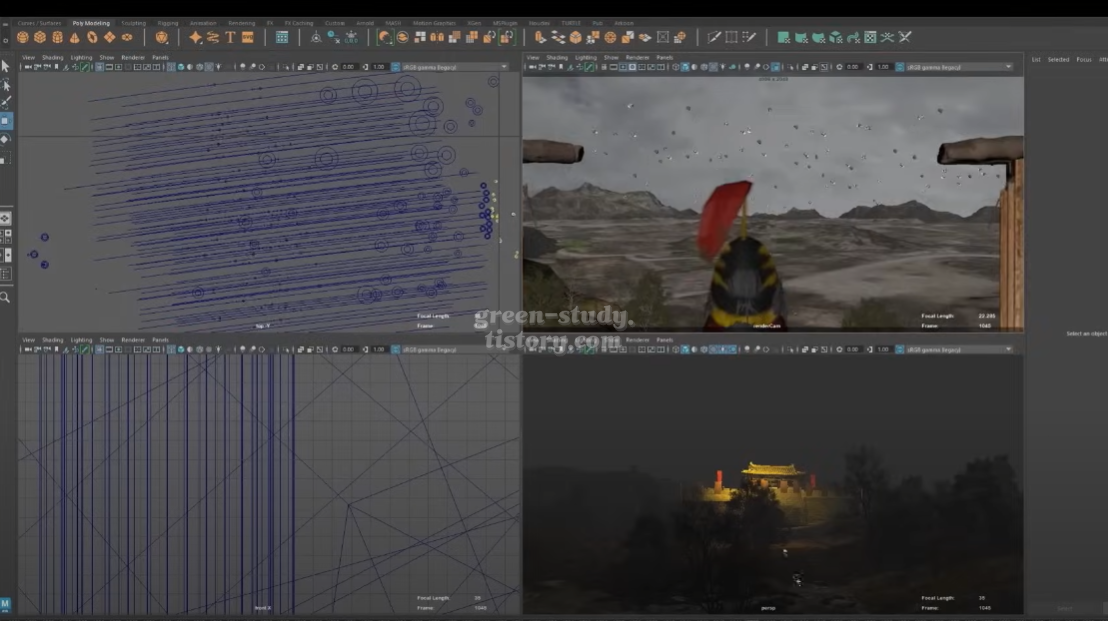Click the magnifier search icon in left sidebar

coord(6,298)
